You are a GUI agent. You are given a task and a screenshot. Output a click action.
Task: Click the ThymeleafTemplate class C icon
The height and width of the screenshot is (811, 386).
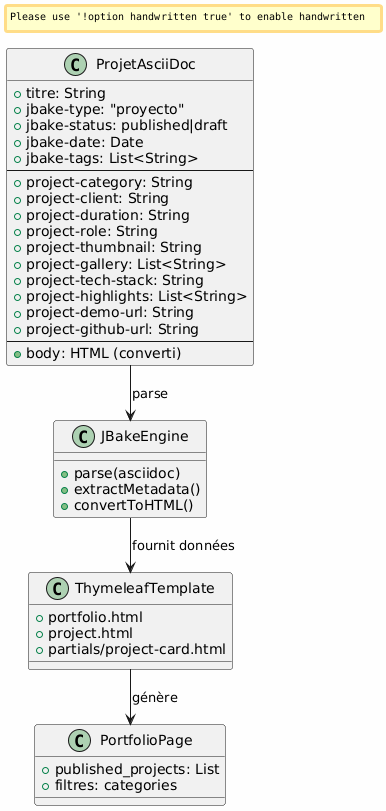pos(56,588)
